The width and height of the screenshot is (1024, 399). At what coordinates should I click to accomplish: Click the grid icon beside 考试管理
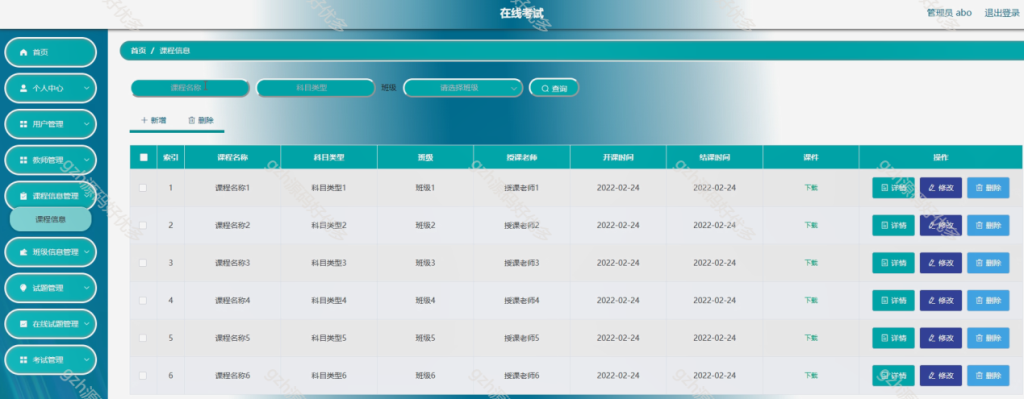pyautogui.click(x=24, y=360)
